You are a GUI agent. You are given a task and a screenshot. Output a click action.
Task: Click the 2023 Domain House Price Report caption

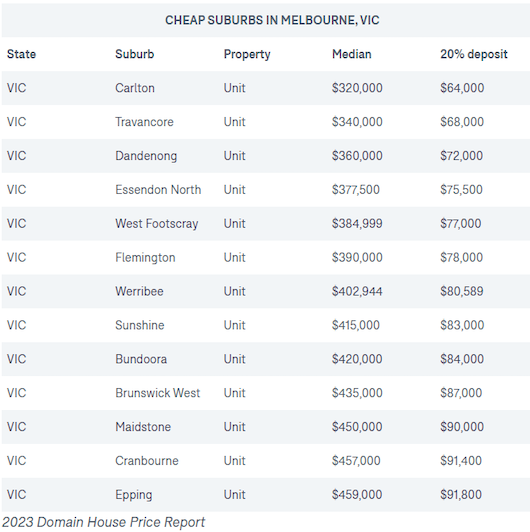click(x=103, y=522)
